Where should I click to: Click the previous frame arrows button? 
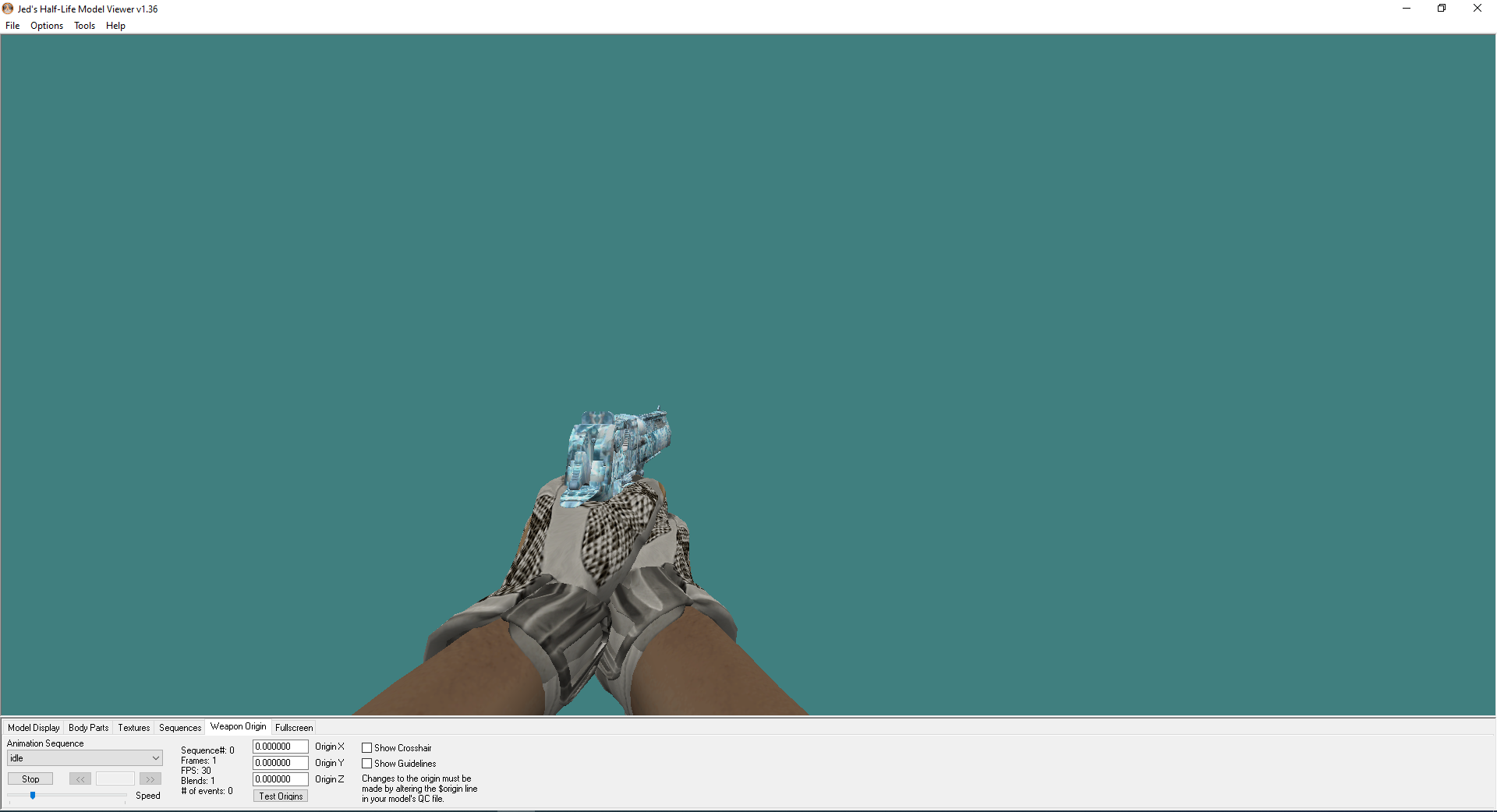80,778
